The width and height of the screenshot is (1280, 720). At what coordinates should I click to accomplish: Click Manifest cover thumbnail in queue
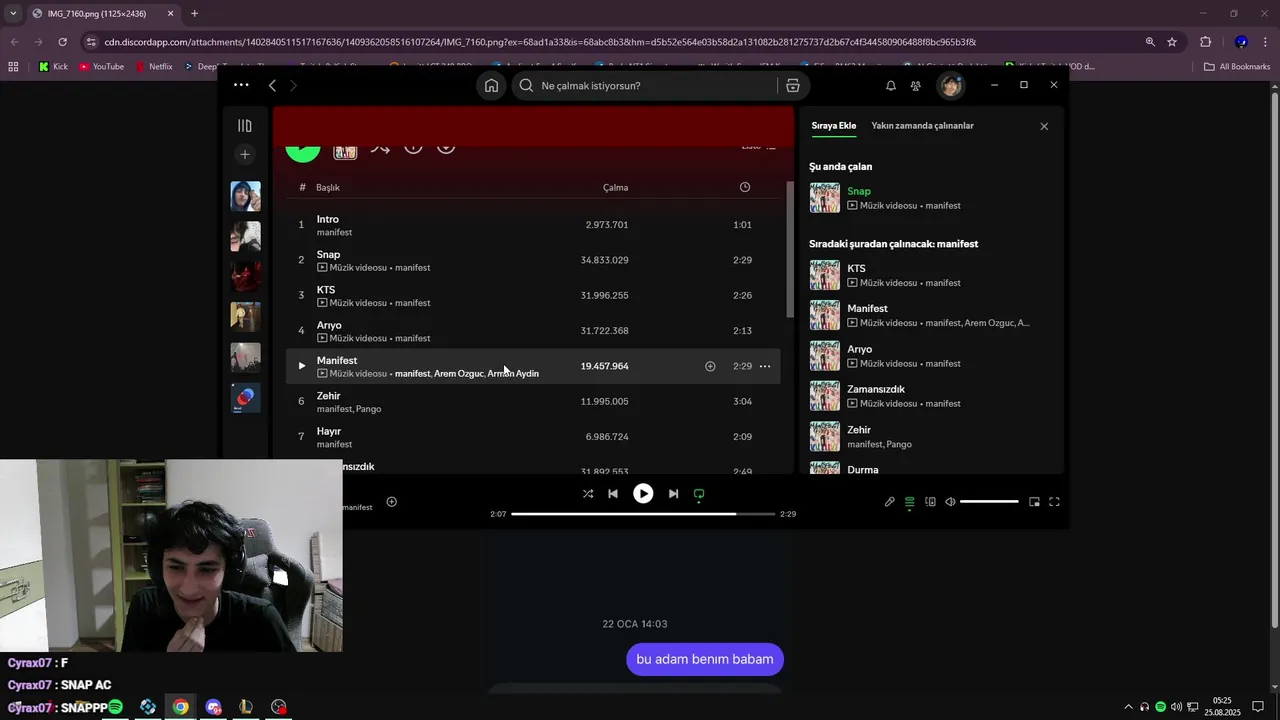[x=825, y=315]
